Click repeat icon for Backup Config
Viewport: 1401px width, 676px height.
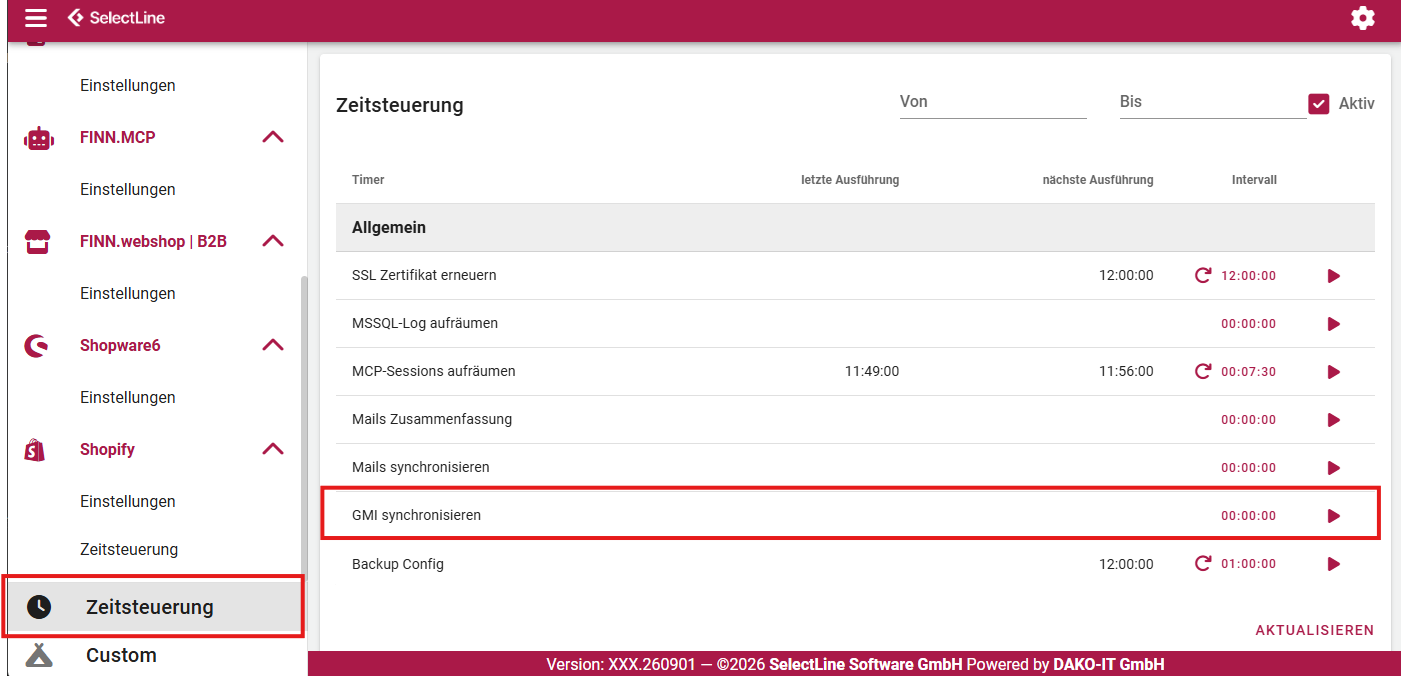(1204, 563)
